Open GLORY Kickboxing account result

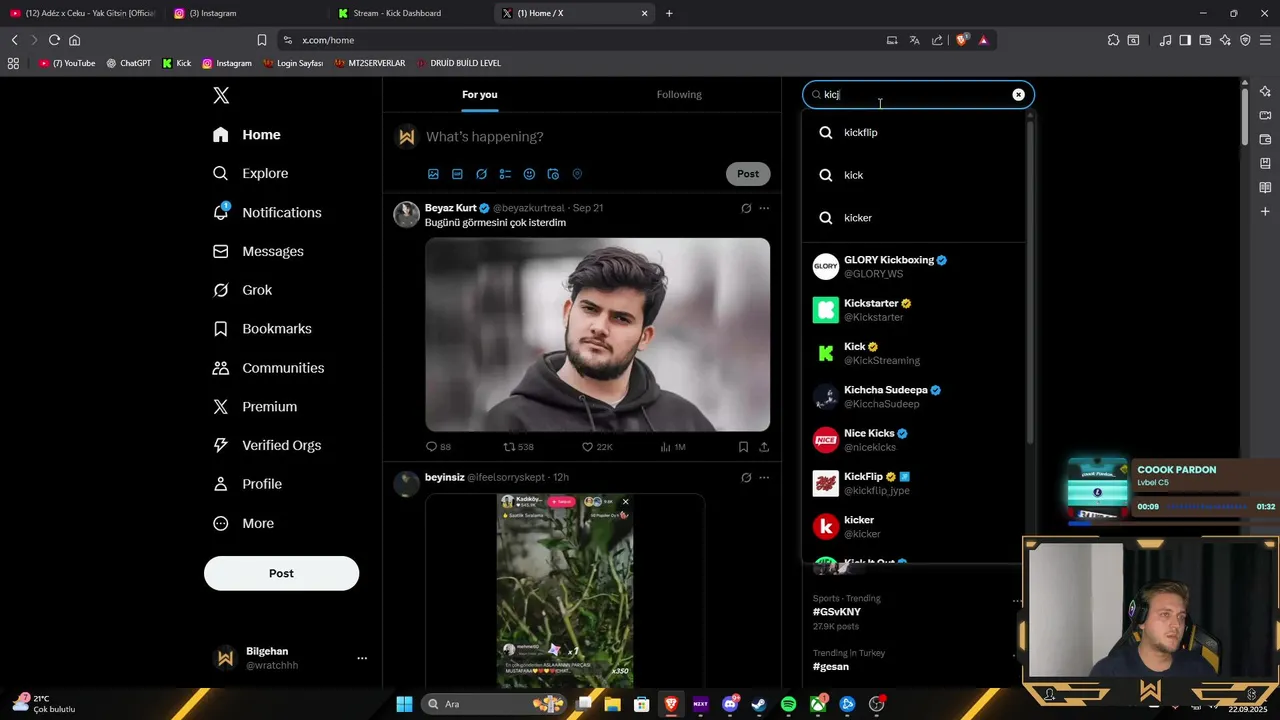pyautogui.click(x=913, y=266)
